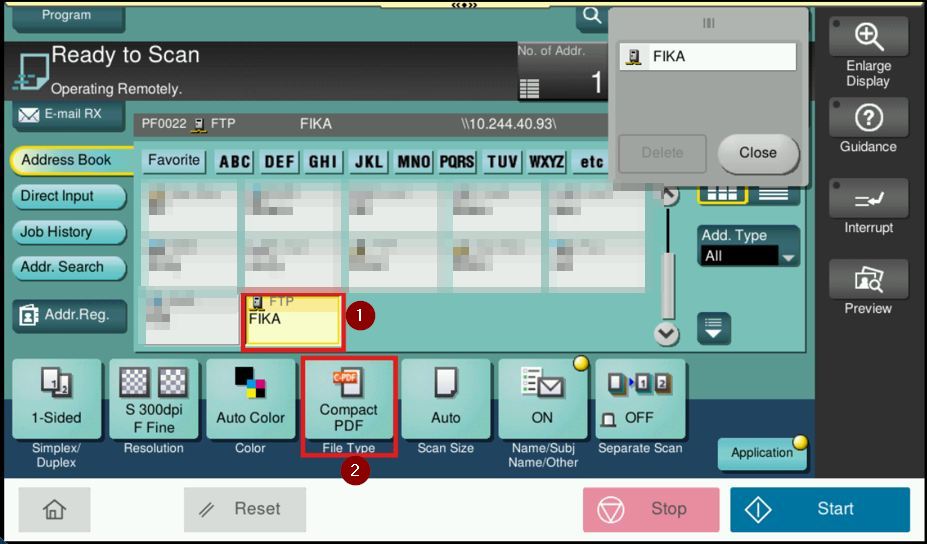Open the address list options menu icon
Image resolution: width=927 pixels, height=544 pixels.
tap(713, 328)
